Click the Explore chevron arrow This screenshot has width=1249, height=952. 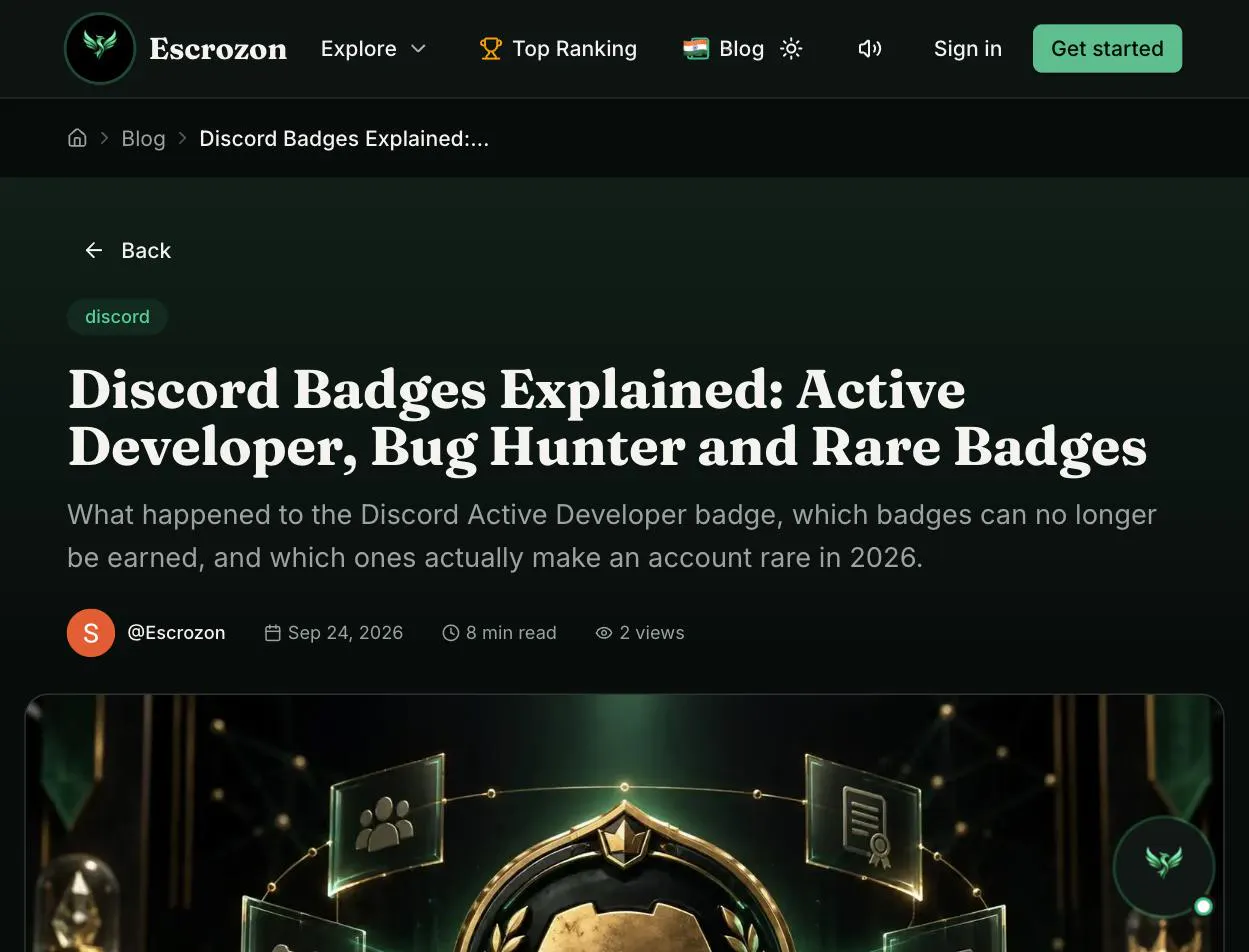pyautogui.click(x=419, y=48)
